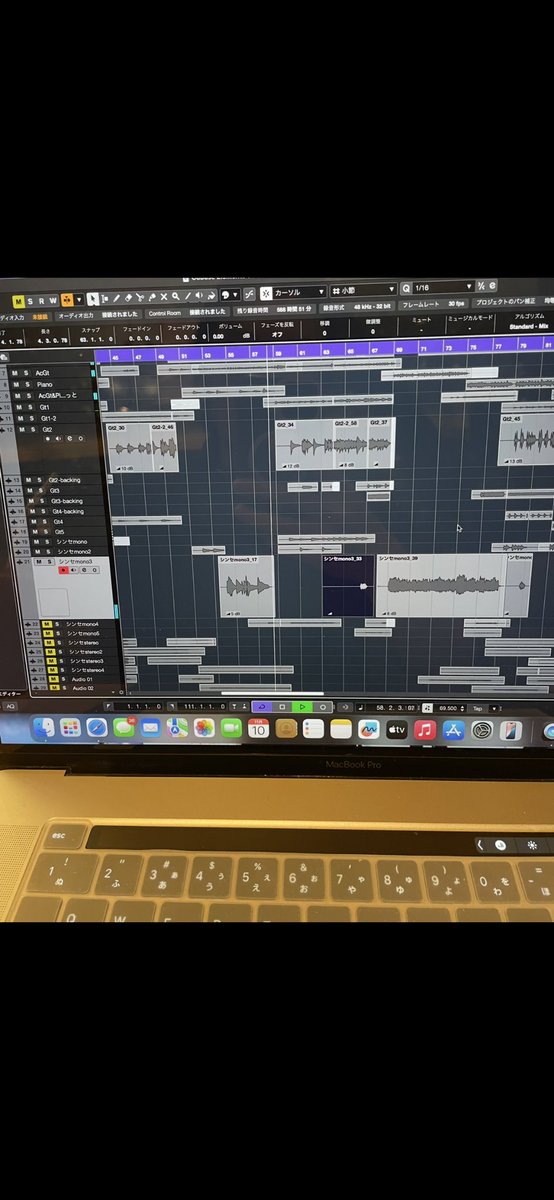The height and width of the screenshot is (1200, 554).
Task: Open Photos from the Dock
Action: pyautogui.click(x=204, y=729)
